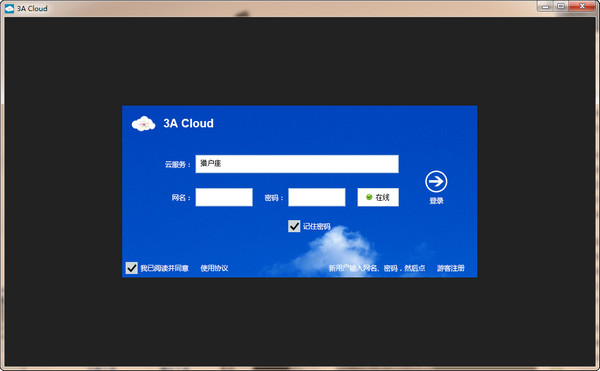The width and height of the screenshot is (600, 371).
Task: Open the 在线 online status selector
Action: 378,197
